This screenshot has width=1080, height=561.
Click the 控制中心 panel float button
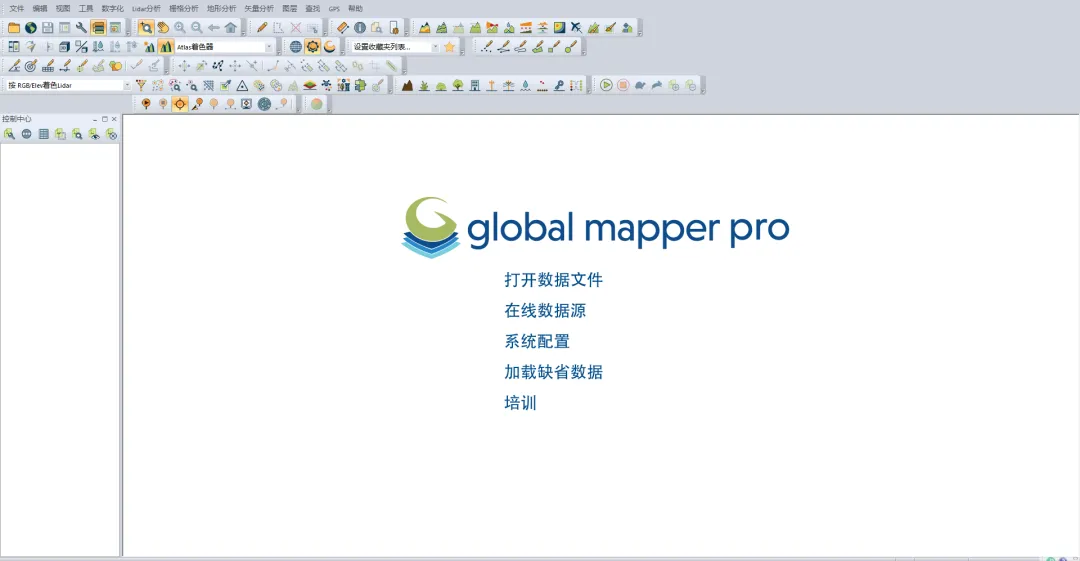105,119
